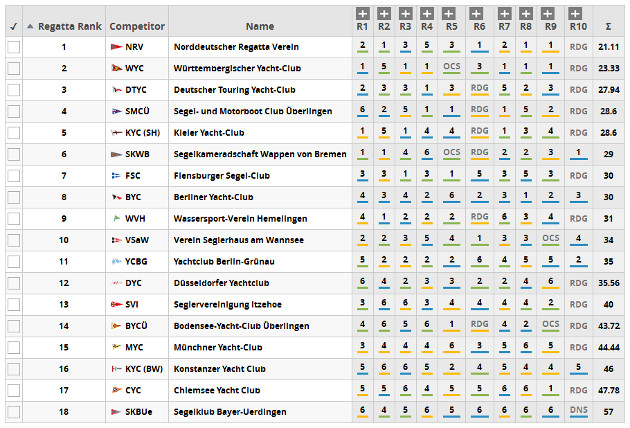Click the SVI red flag icon
The height and width of the screenshot is (428, 630).
click(116, 305)
